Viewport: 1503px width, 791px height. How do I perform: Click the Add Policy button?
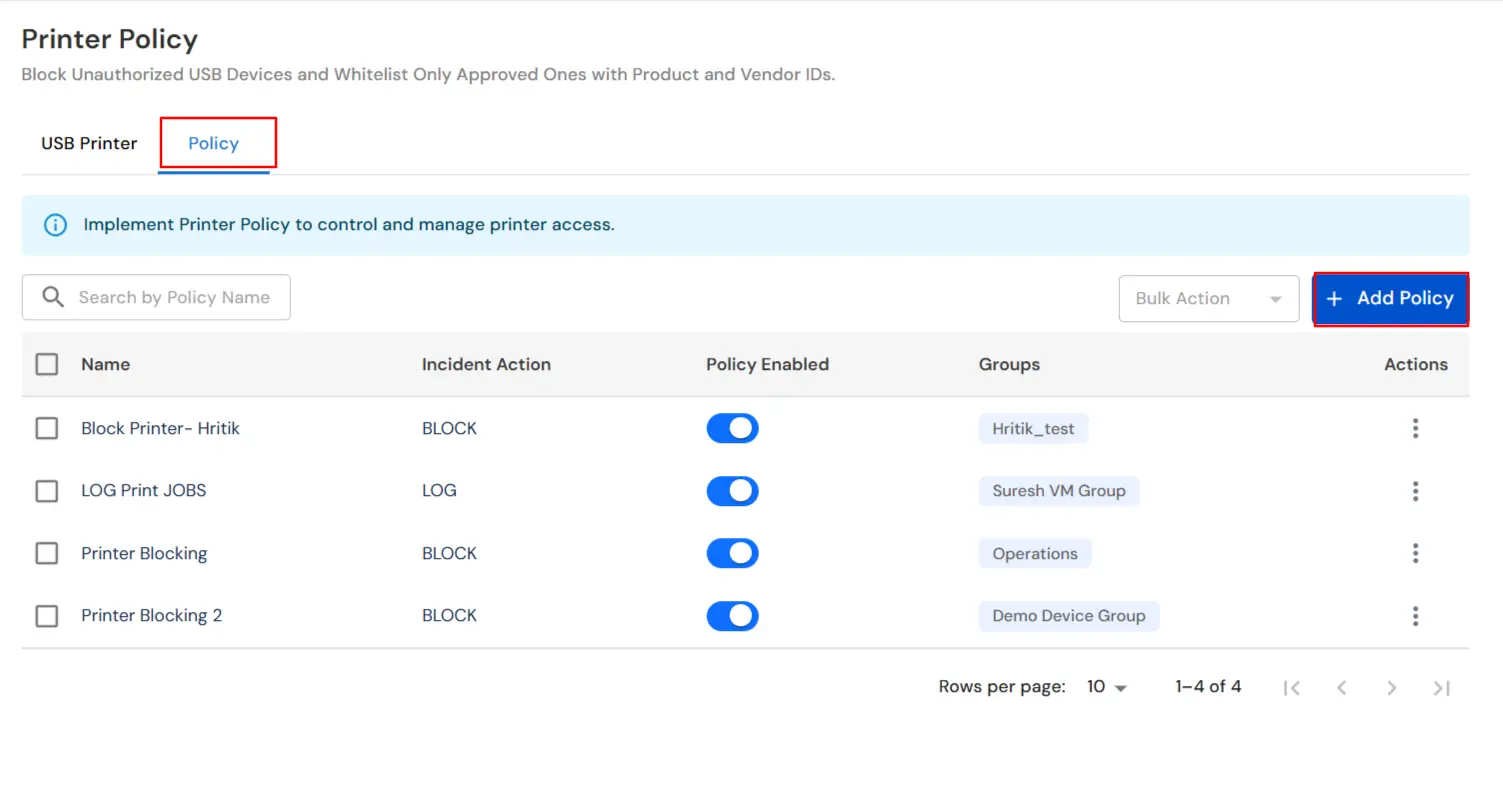1391,298
